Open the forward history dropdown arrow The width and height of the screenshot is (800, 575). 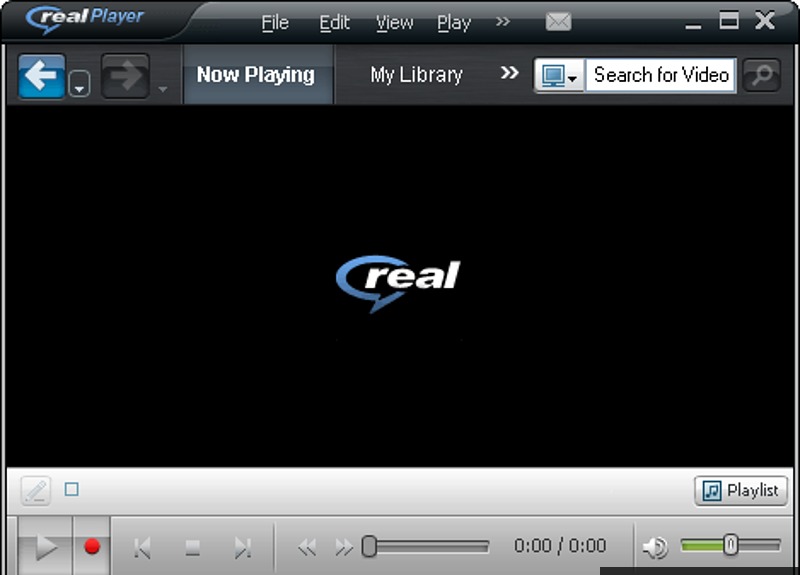pyautogui.click(x=163, y=89)
